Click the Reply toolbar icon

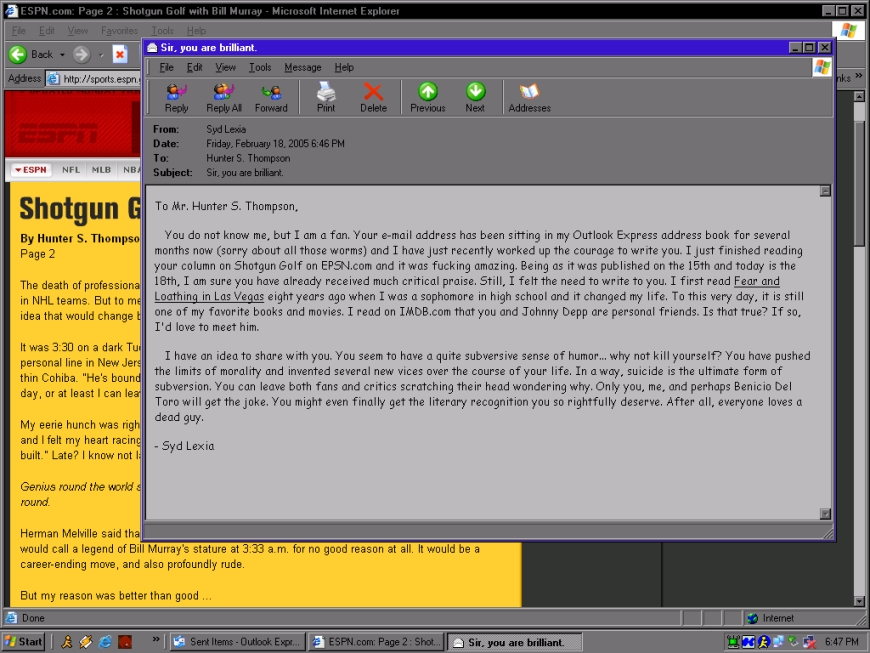176,98
